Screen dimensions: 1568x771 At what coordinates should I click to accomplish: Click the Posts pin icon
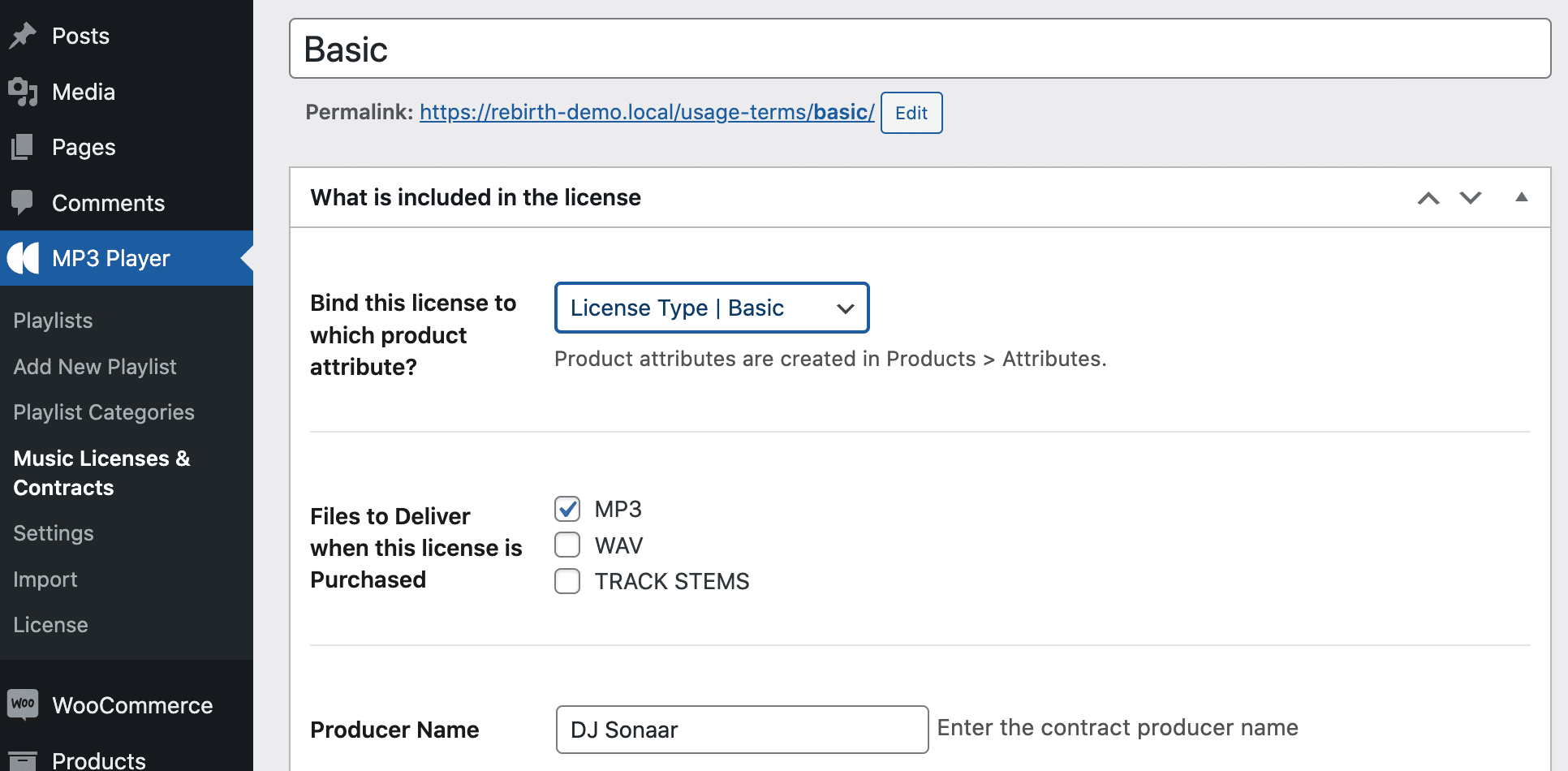(x=23, y=36)
